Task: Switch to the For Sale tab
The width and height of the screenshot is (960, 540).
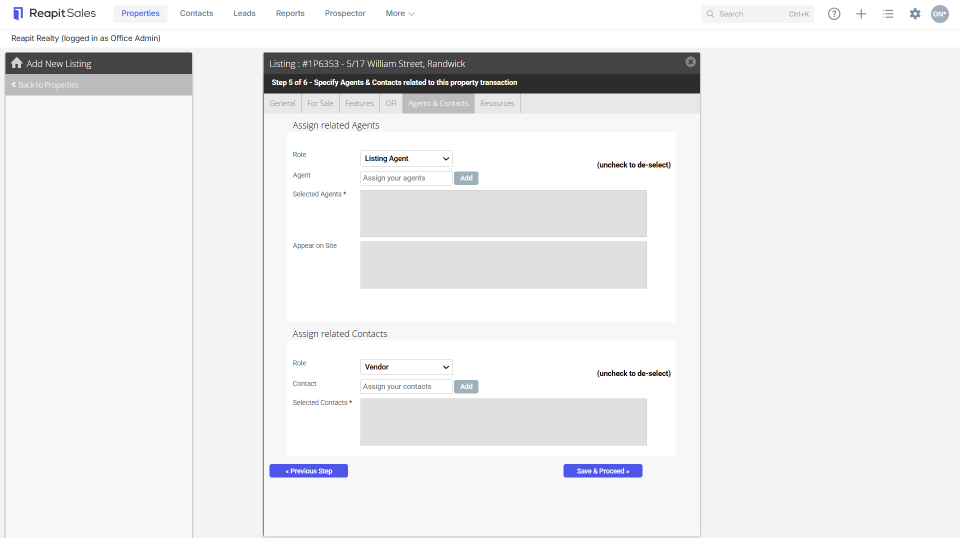Action: [x=320, y=103]
